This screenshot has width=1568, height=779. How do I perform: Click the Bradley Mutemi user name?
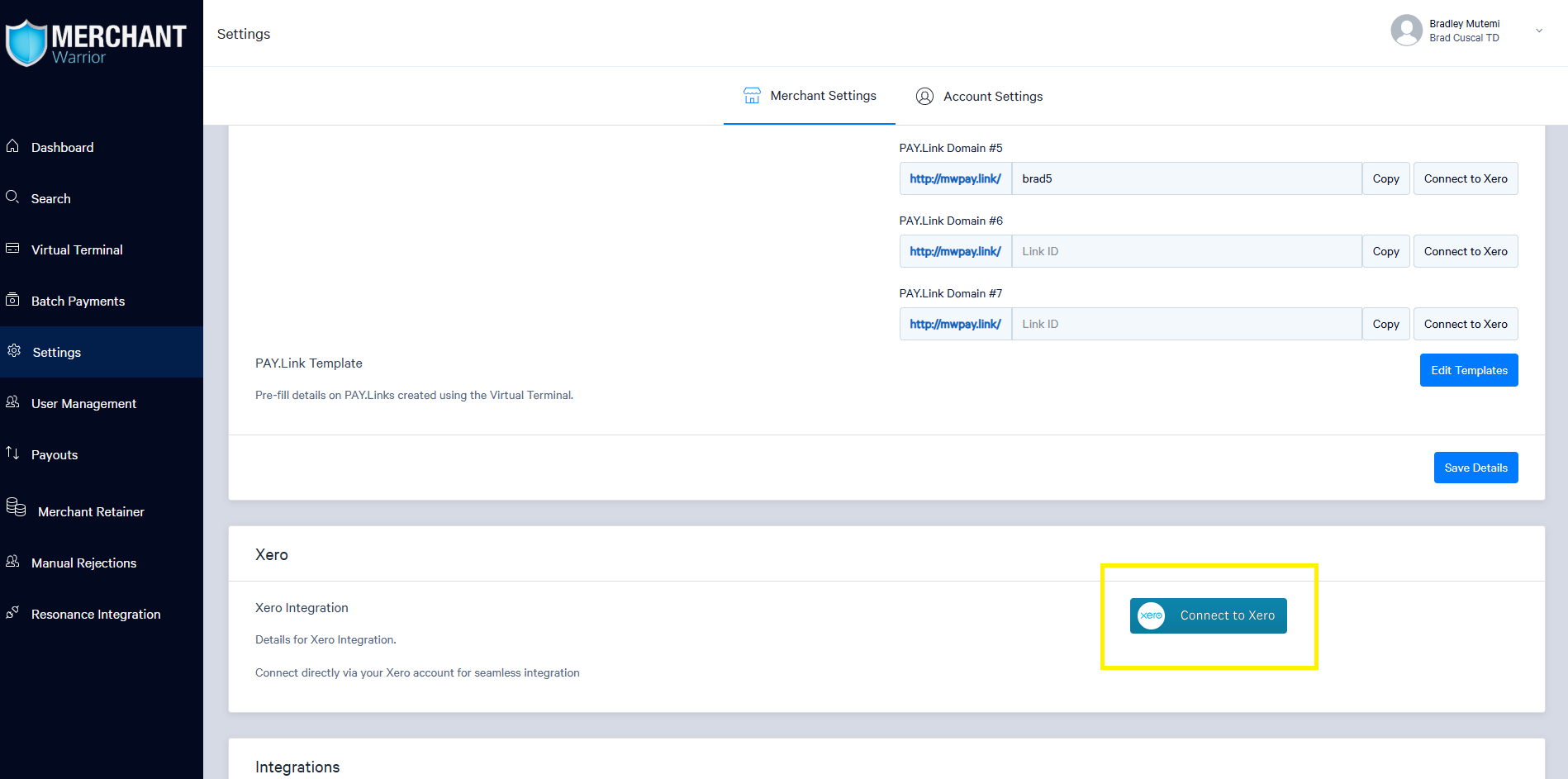1465,24
